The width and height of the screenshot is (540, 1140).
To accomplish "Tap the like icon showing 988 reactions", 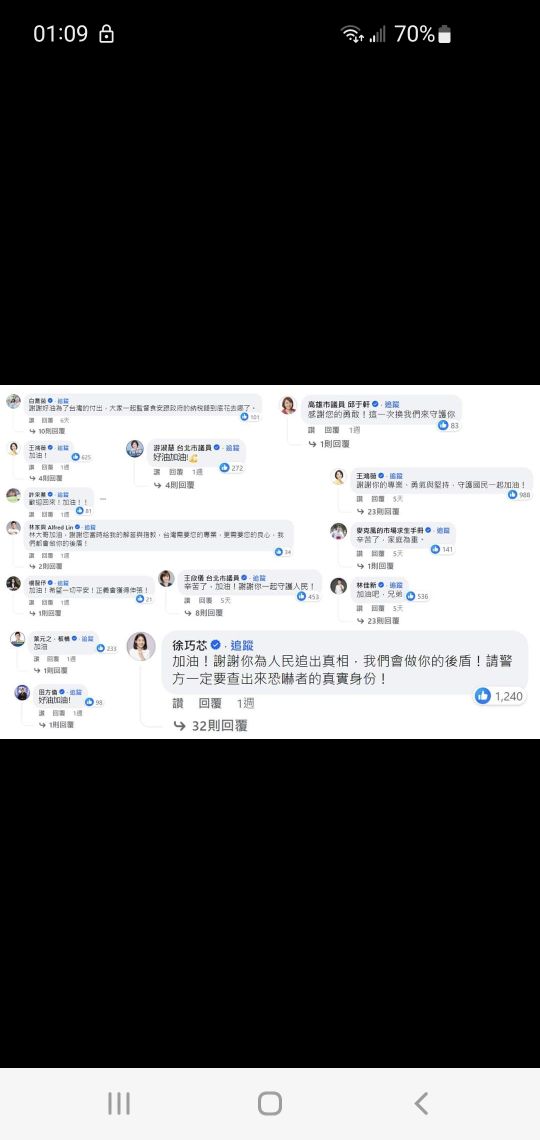I will [512, 494].
